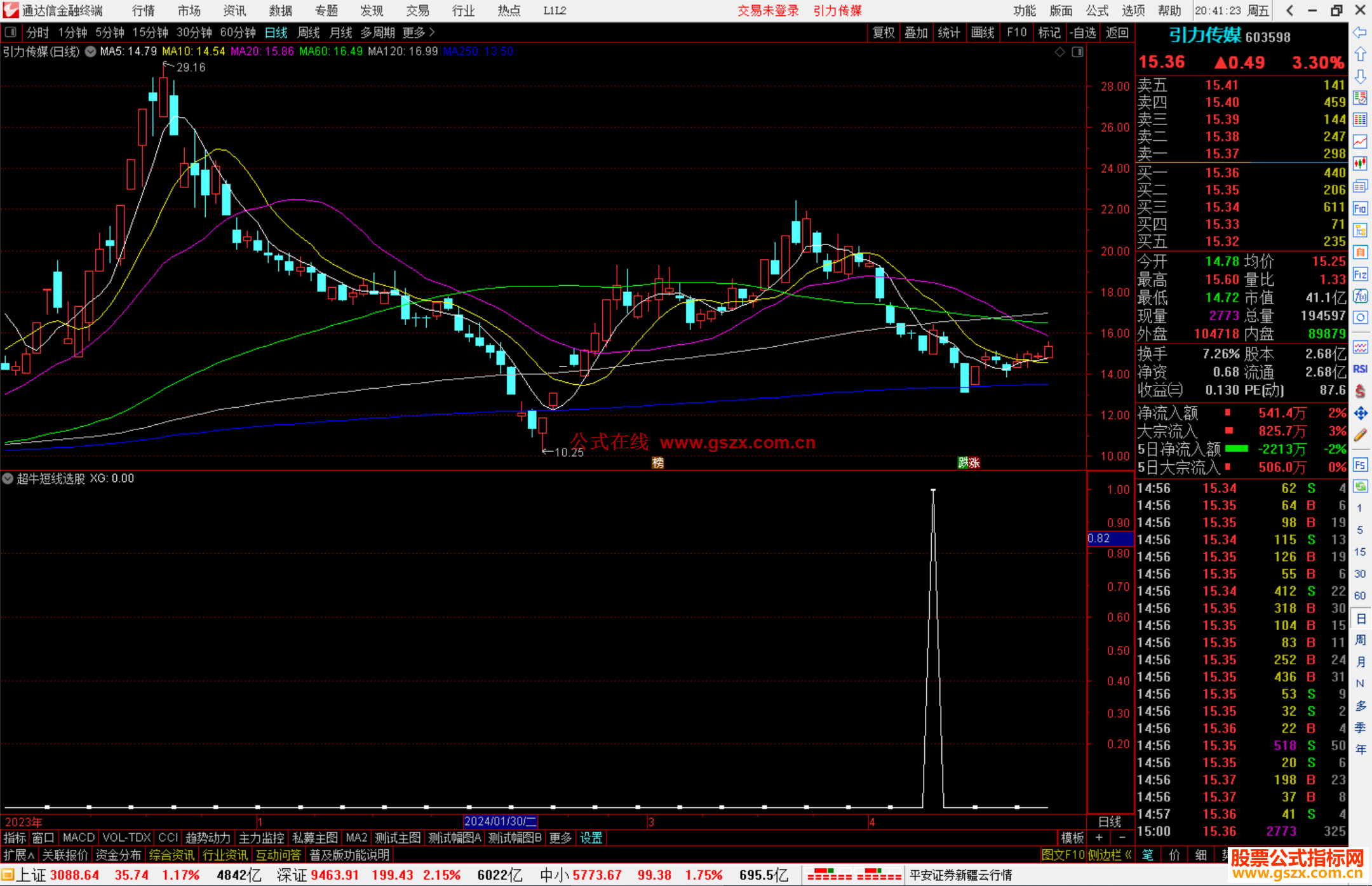Toggle the circle icon beside 引力传媒(日线) label
The height and width of the screenshot is (886, 1372).
[x=91, y=51]
